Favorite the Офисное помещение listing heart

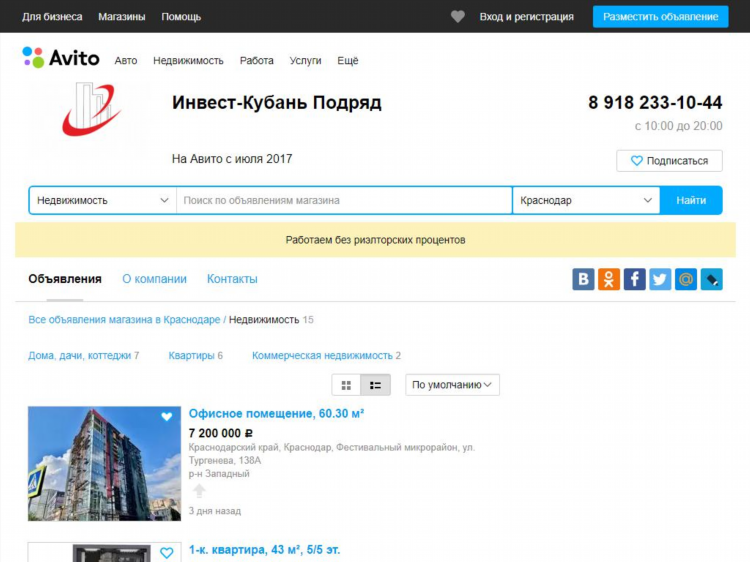166,416
